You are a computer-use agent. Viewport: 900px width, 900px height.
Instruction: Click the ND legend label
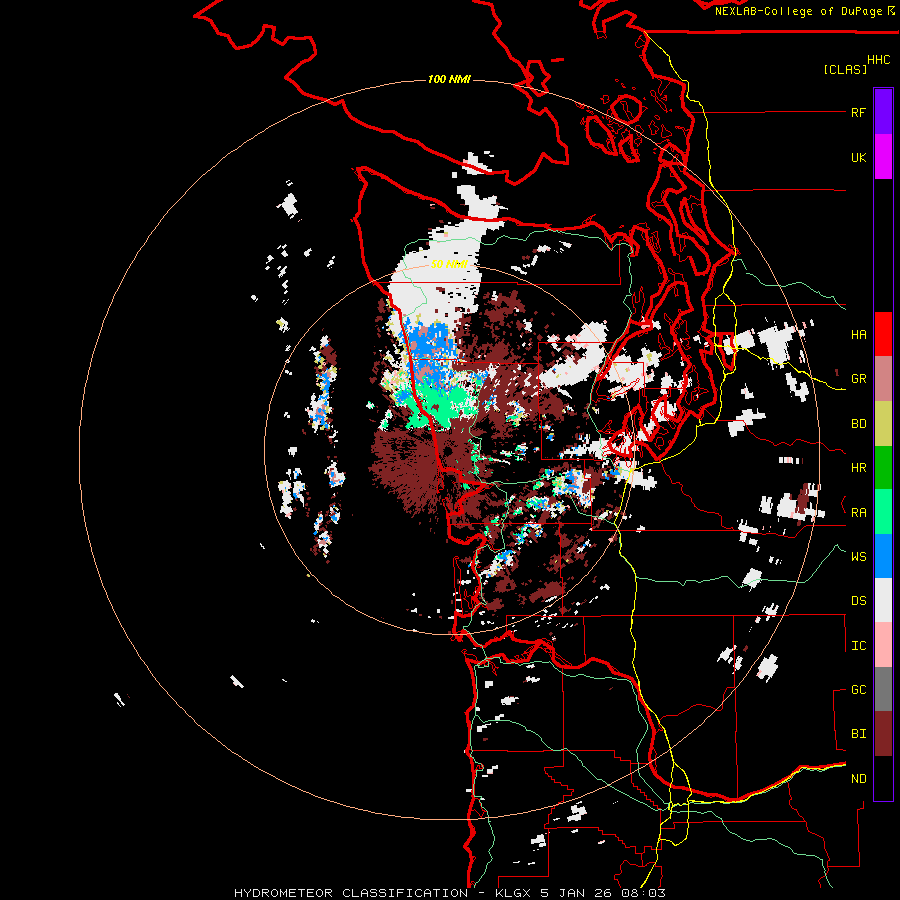coord(858,779)
